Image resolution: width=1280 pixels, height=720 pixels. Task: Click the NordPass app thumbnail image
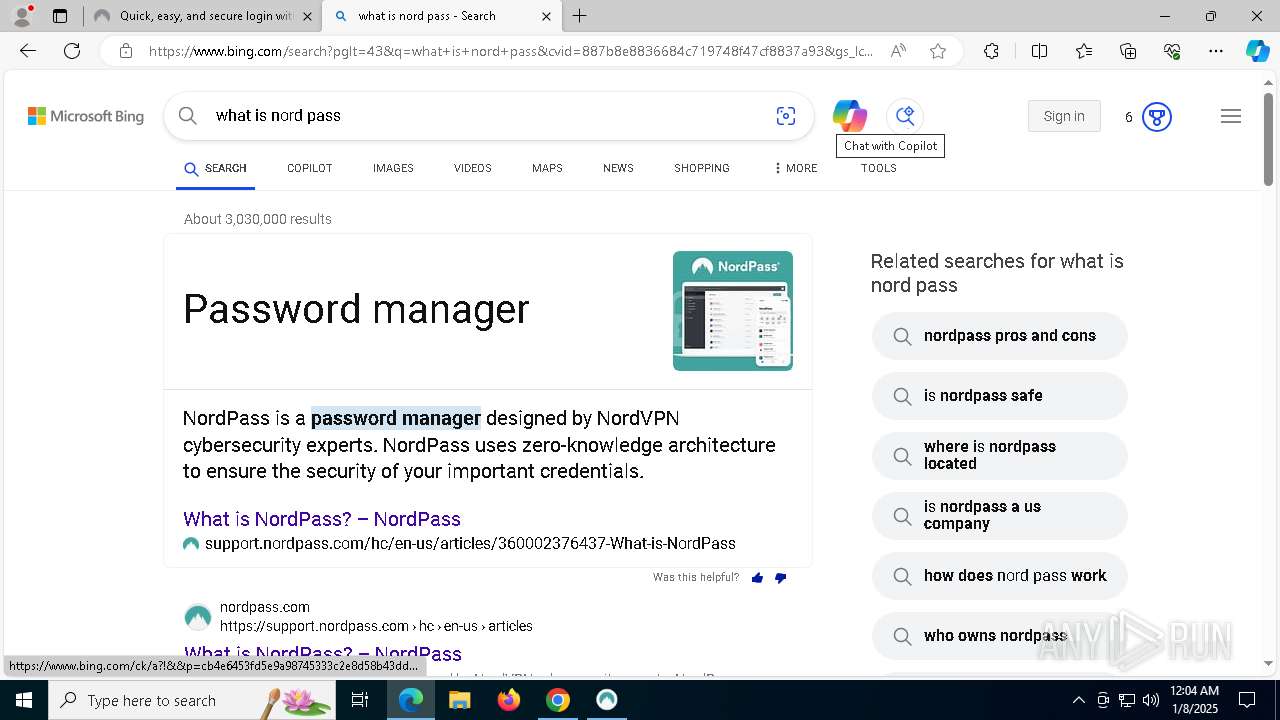[x=733, y=311]
